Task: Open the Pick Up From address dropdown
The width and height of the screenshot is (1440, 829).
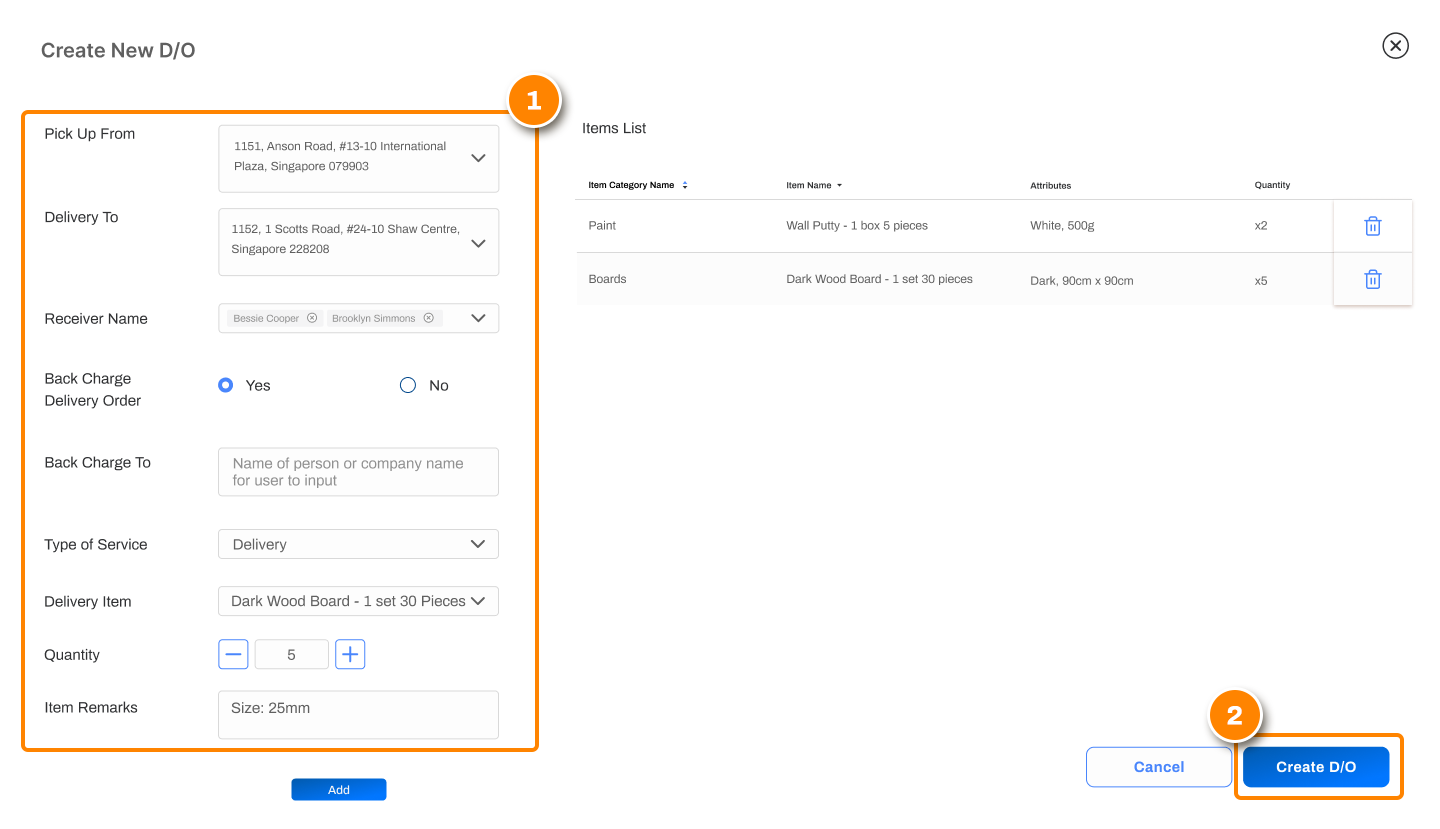Action: click(x=358, y=158)
